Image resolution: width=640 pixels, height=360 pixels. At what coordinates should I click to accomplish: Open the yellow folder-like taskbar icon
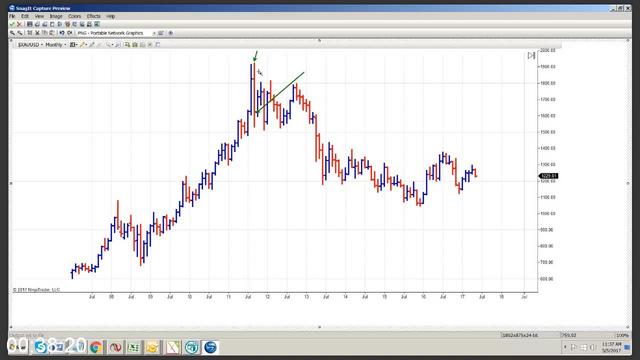point(153,347)
